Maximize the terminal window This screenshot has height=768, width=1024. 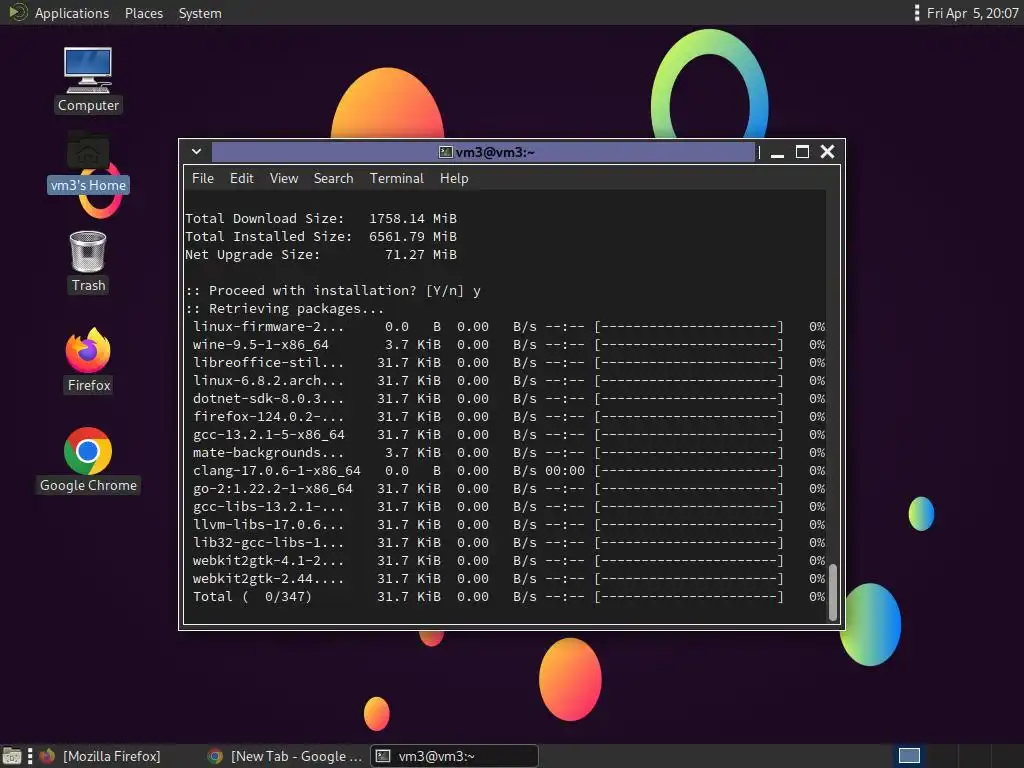point(802,152)
